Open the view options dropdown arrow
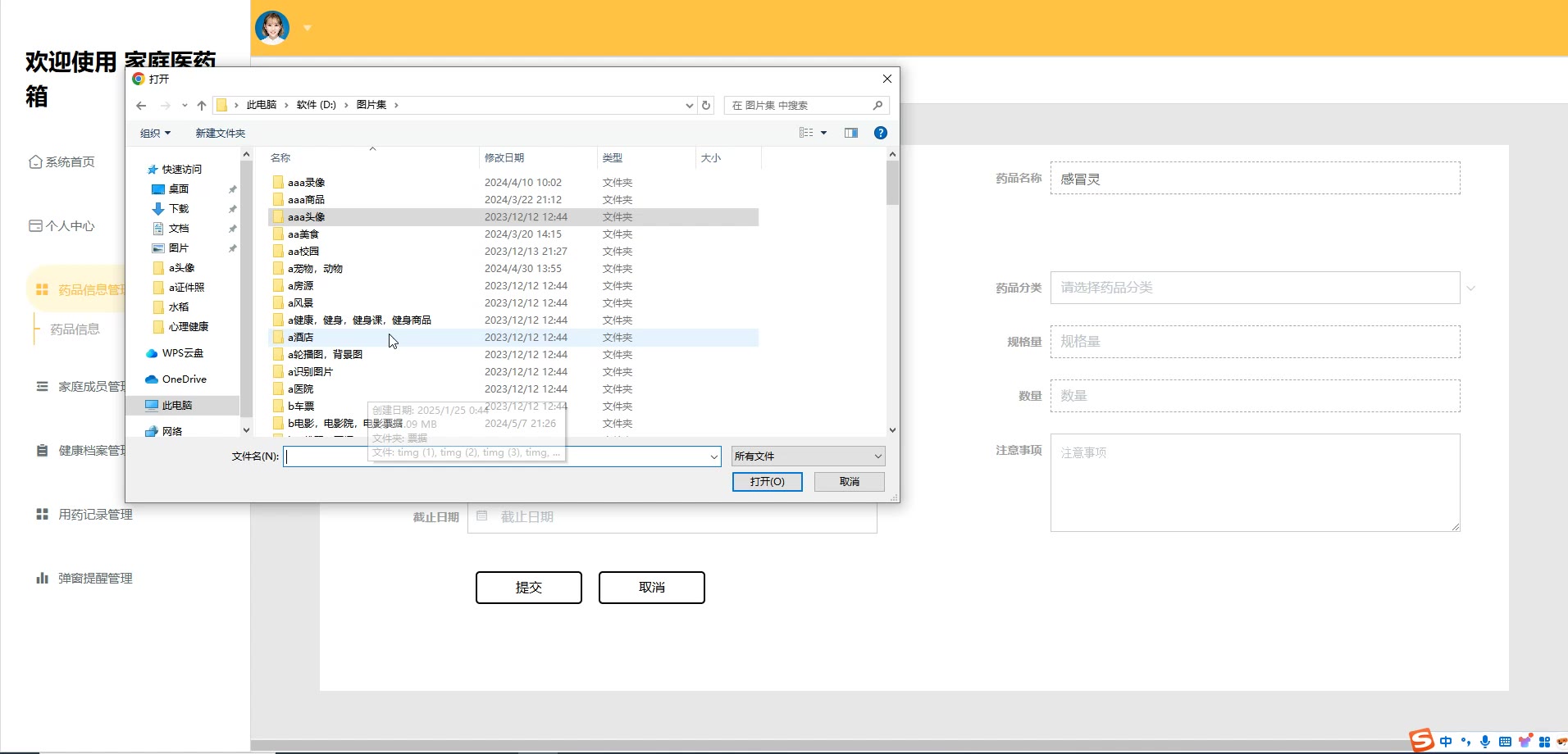The width and height of the screenshot is (1568, 754). pyautogui.click(x=824, y=133)
